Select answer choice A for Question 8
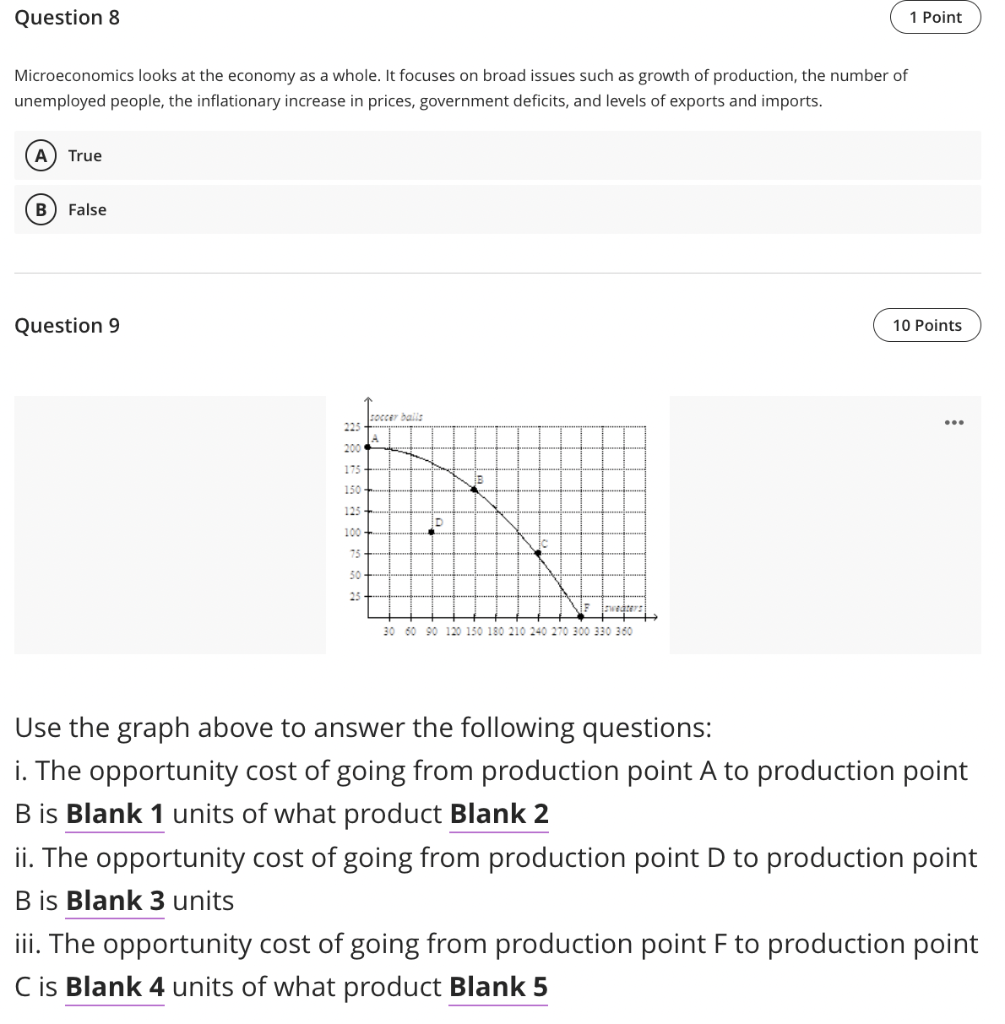 click(x=39, y=155)
